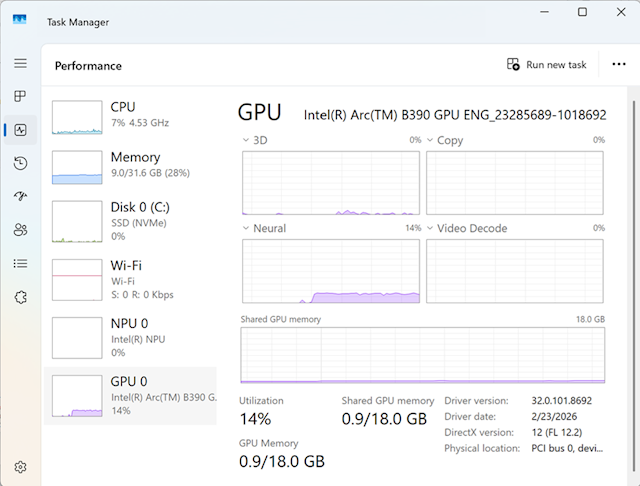The image size is (640, 486).
Task: Open the Users page icon
Action: tap(20, 230)
